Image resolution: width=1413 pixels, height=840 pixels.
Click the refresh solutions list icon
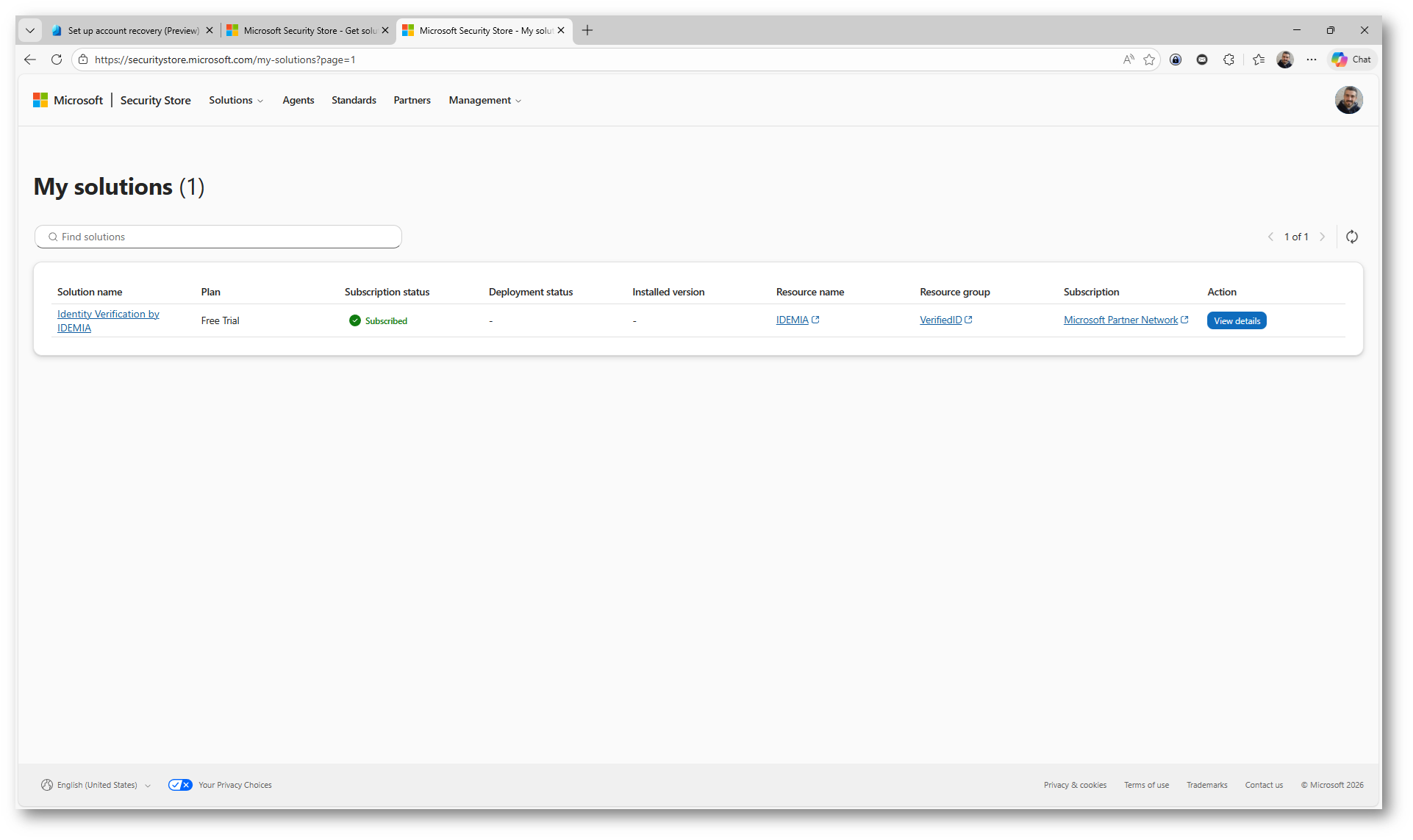1351,237
